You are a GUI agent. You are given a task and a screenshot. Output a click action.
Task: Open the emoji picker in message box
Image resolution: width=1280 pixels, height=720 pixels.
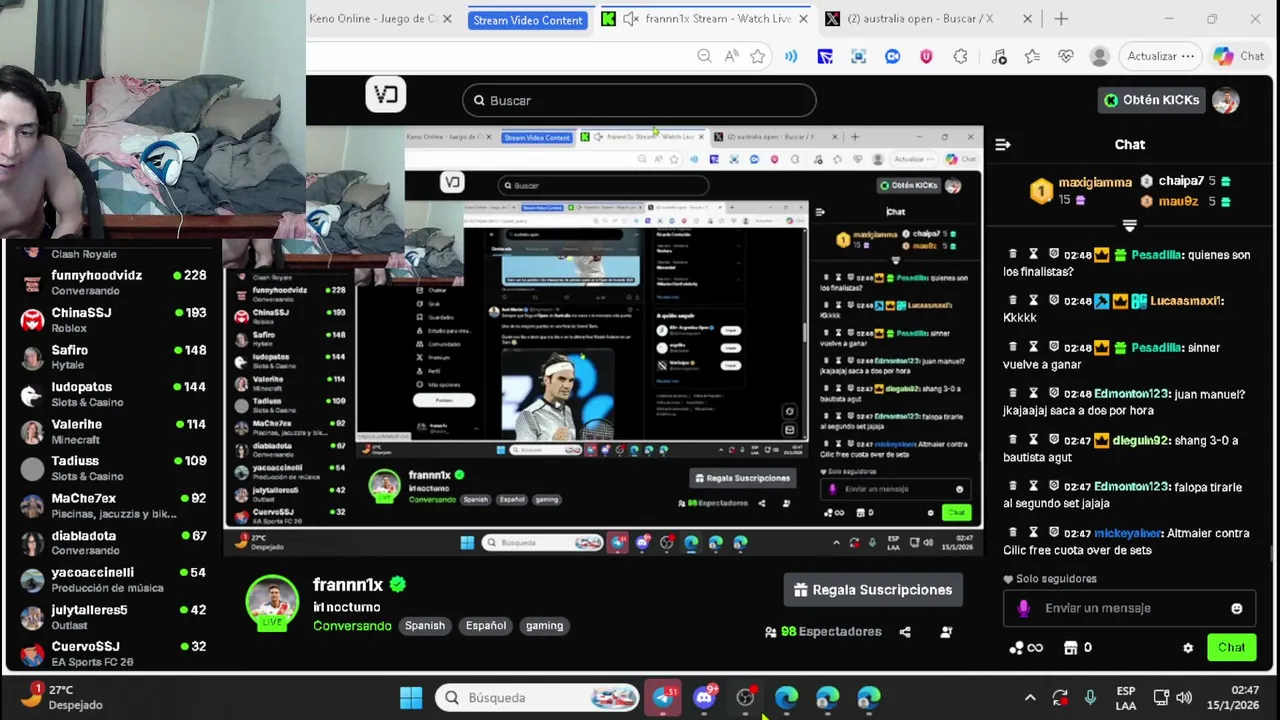1237,608
